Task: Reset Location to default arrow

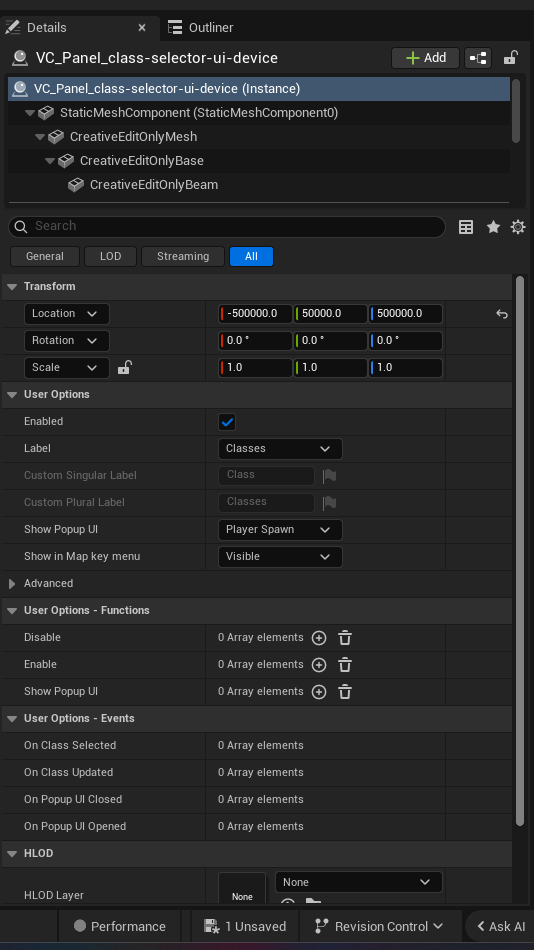Action: 502,314
